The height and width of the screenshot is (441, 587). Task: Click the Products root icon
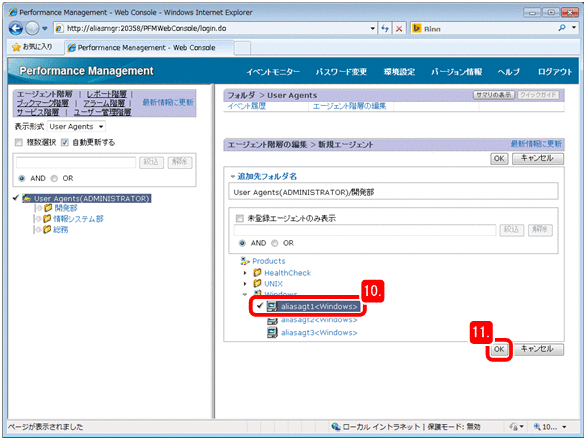pos(245,261)
